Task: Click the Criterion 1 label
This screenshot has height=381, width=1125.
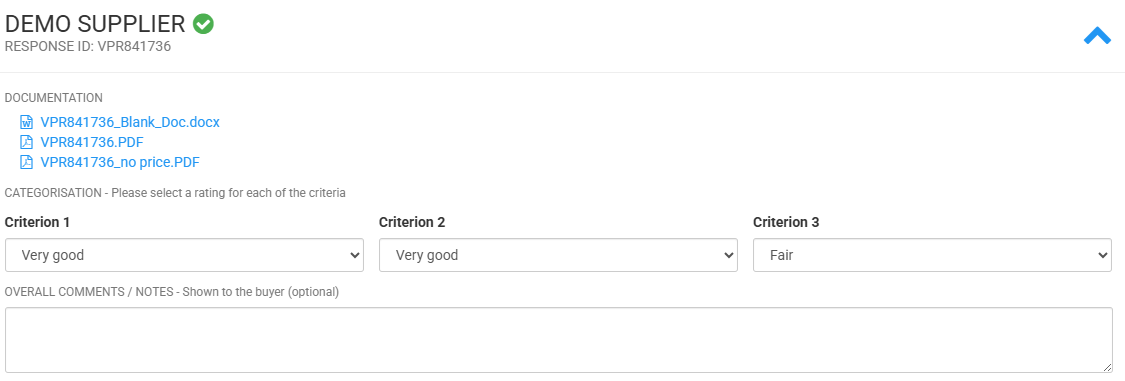Action: 37,222
